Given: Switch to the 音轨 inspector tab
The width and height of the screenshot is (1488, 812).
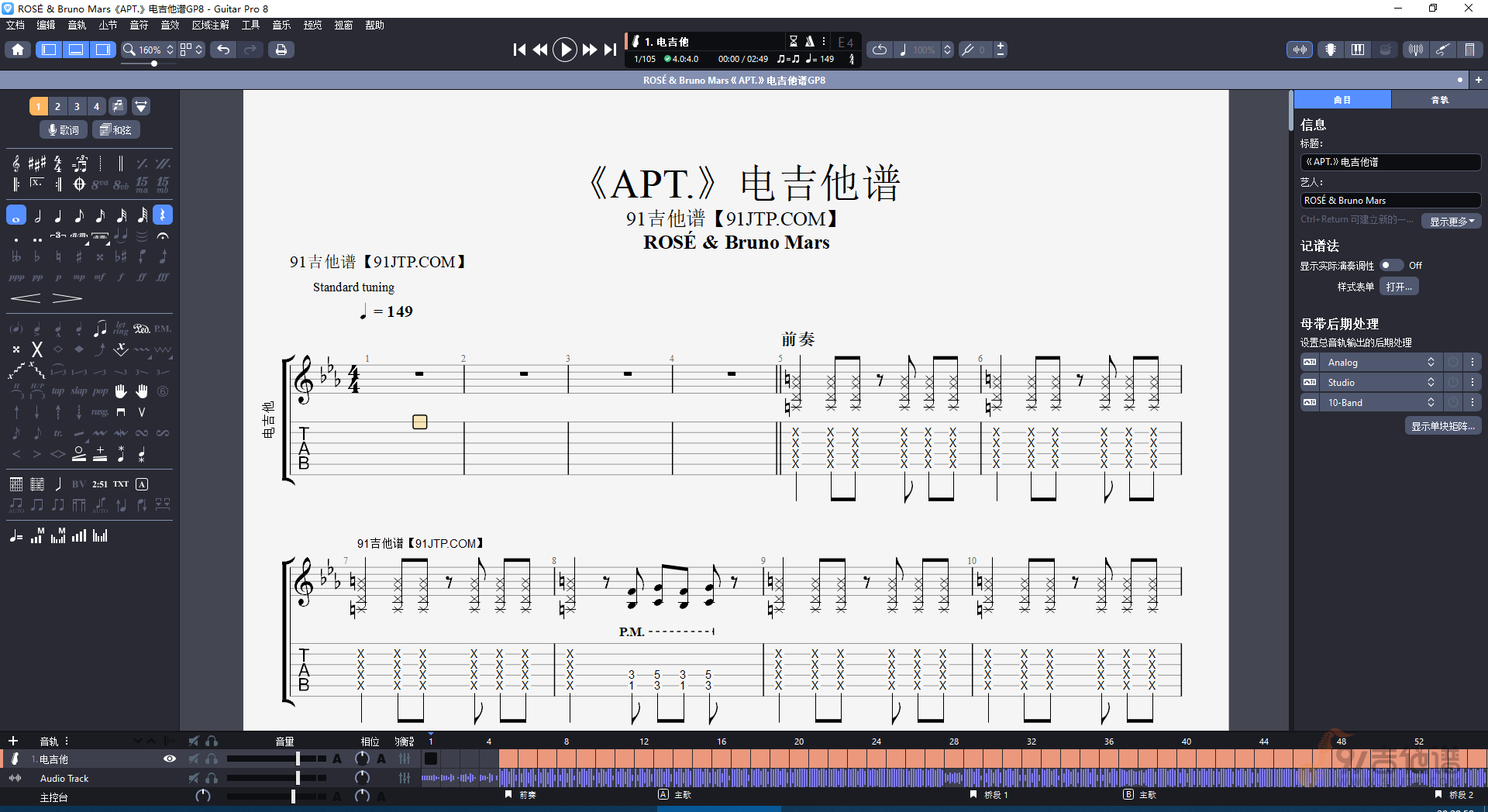Looking at the screenshot, I should pos(1439,100).
